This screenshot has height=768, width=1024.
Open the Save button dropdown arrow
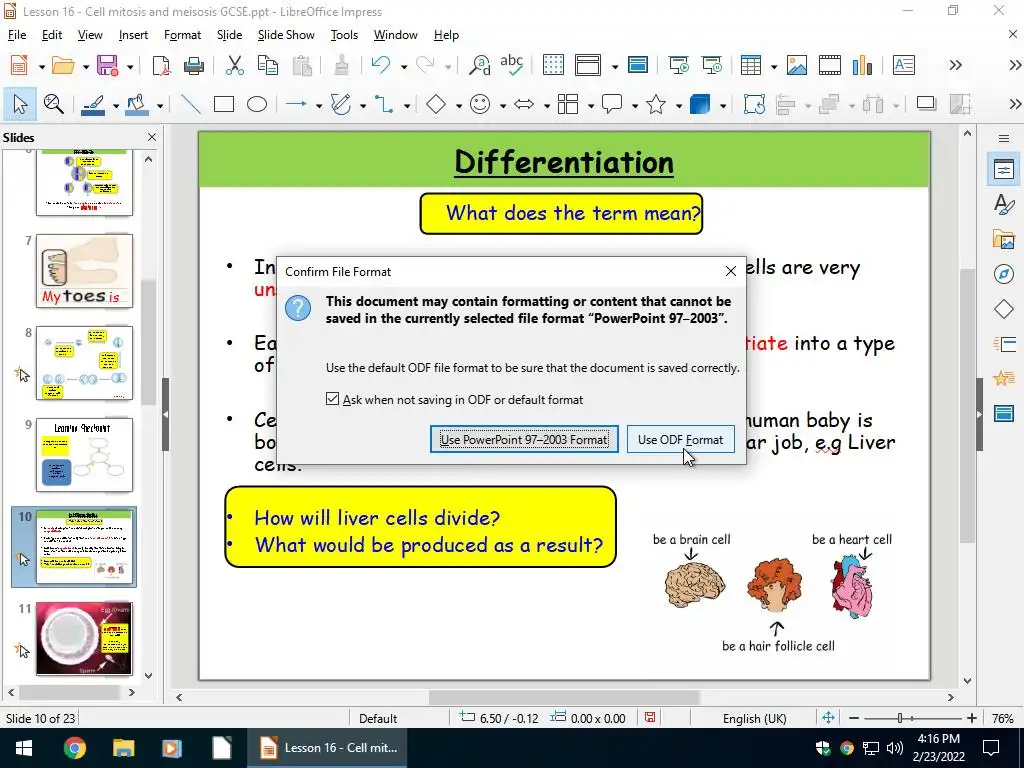[130, 66]
